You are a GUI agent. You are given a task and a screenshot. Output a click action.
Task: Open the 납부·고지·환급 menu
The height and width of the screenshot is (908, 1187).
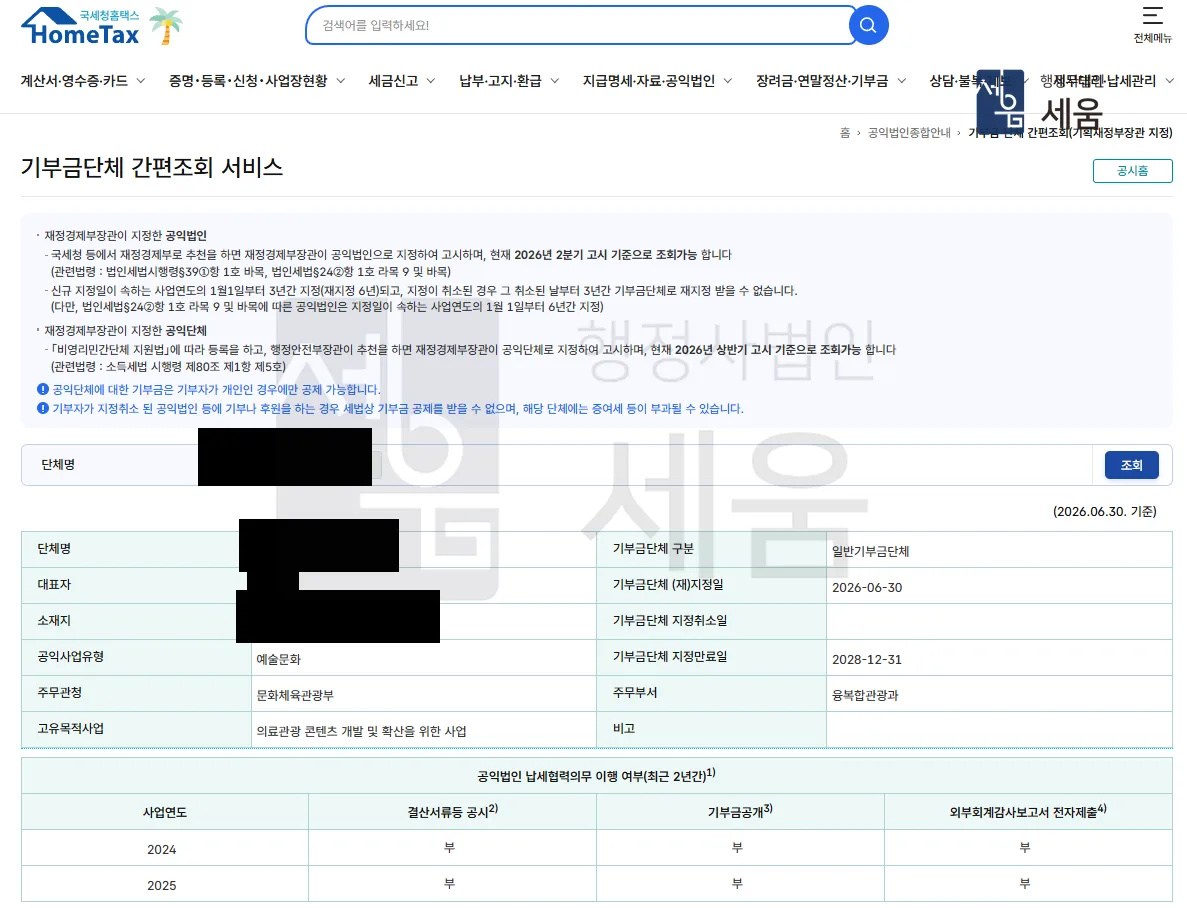click(500, 81)
